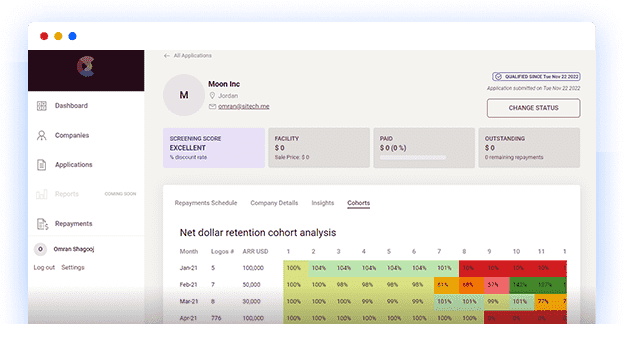624x361 pixels.
Task: Open the Settings link in sidebar
Action: pos(73,267)
